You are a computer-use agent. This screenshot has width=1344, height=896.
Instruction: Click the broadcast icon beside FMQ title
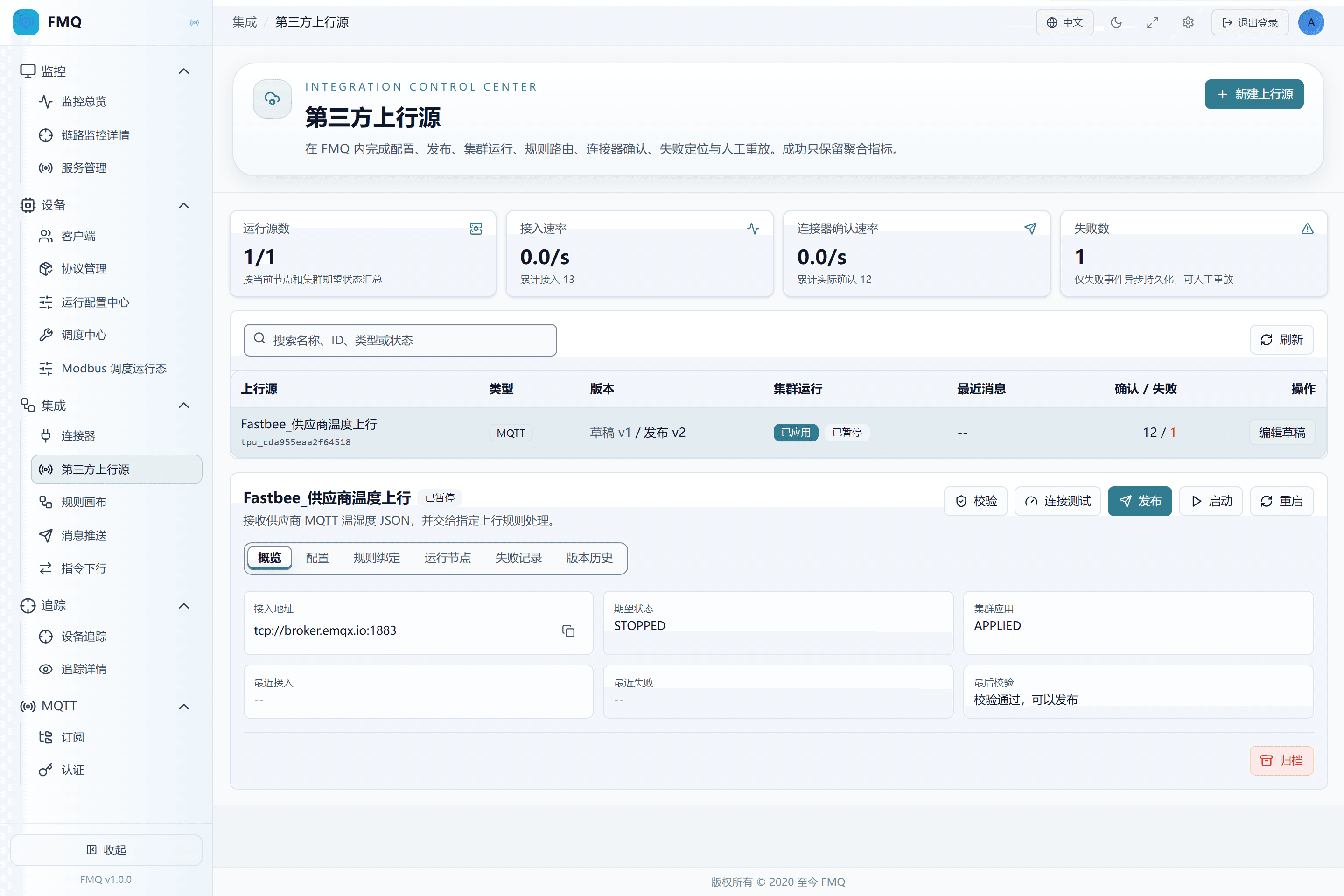coord(194,22)
